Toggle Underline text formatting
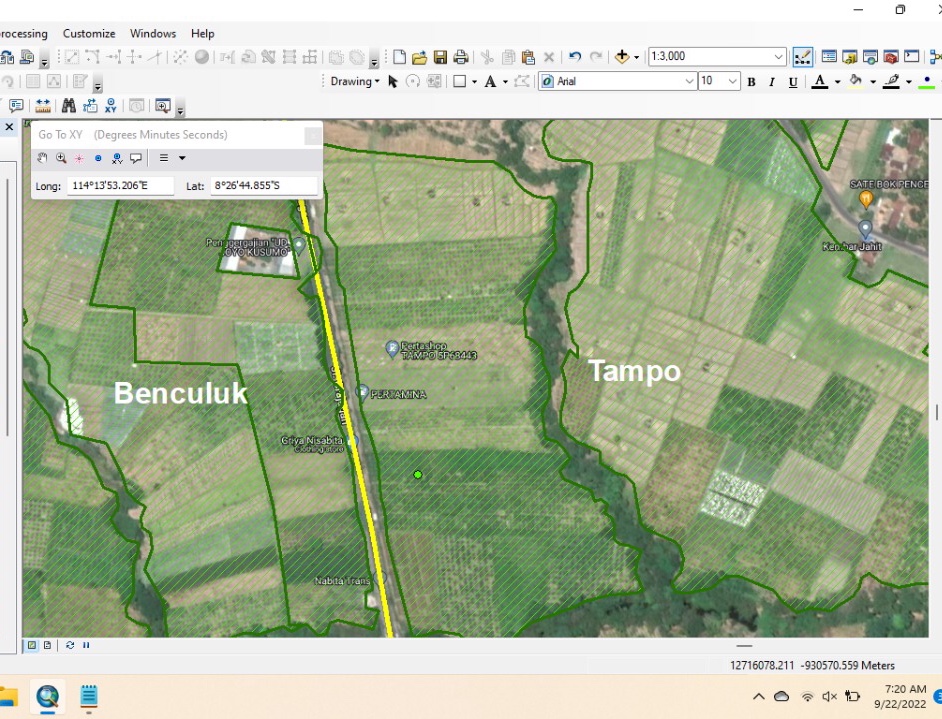This screenshot has height=719, width=942. 793,82
